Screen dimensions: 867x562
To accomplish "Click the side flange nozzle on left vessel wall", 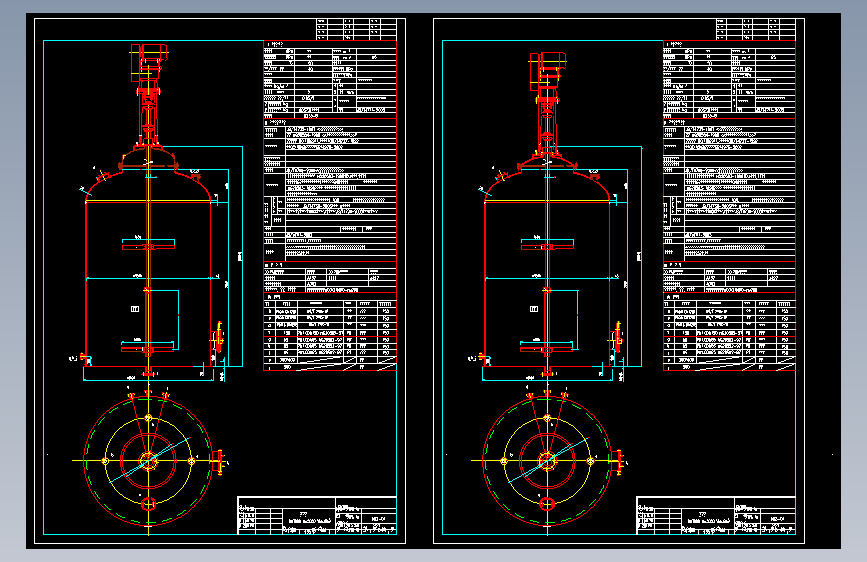I will [217, 336].
